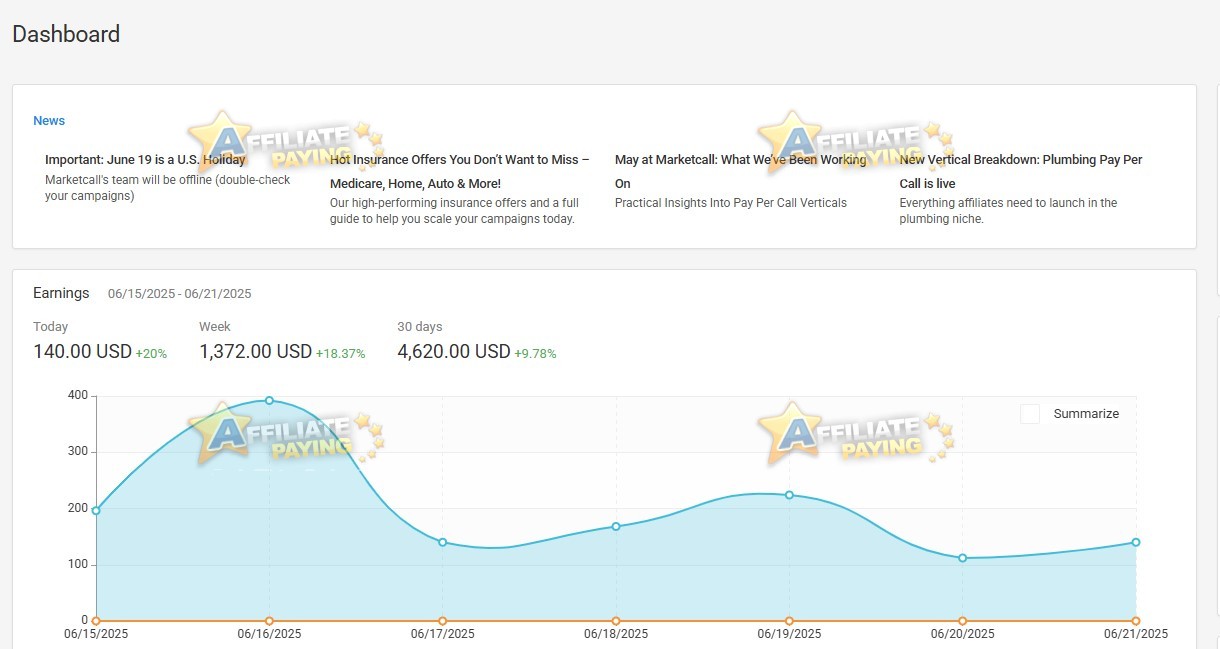Image resolution: width=1220 pixels, height=649 pixels.
Task: Click the Week earnings 1,372.00 USD figure
Action: (x=256, y=352)
